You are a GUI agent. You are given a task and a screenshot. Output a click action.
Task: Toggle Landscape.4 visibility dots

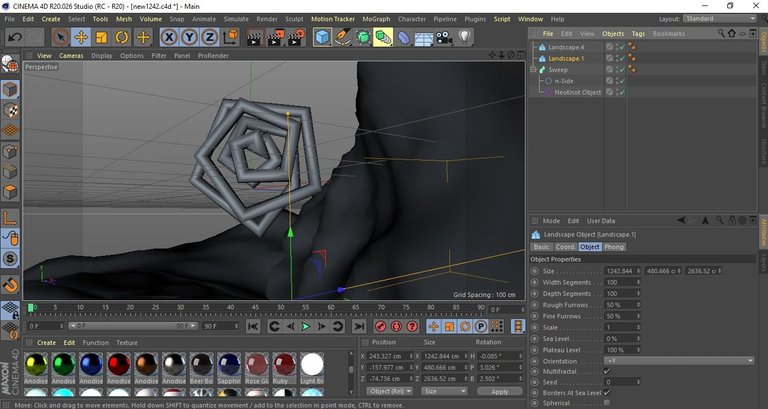pyautogui.click(x=617, y=47)
